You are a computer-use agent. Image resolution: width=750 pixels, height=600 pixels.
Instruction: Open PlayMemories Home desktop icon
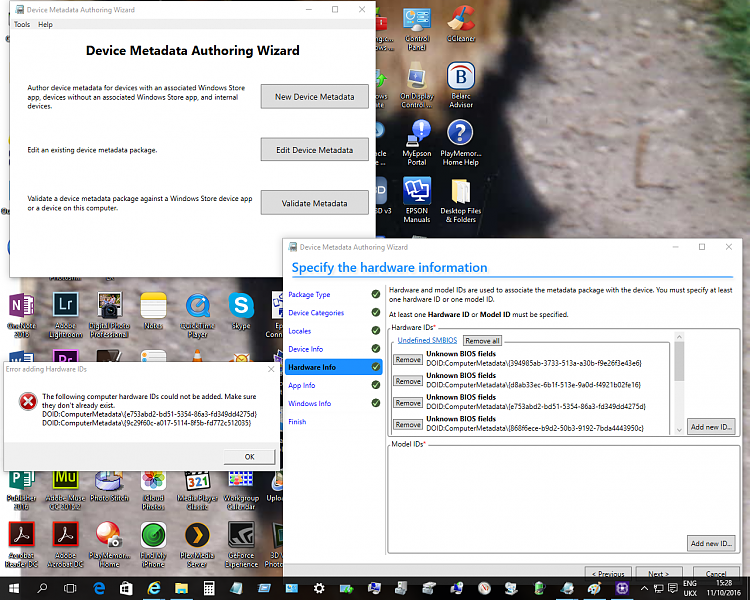pyautogui.click(x=109, y=545)
